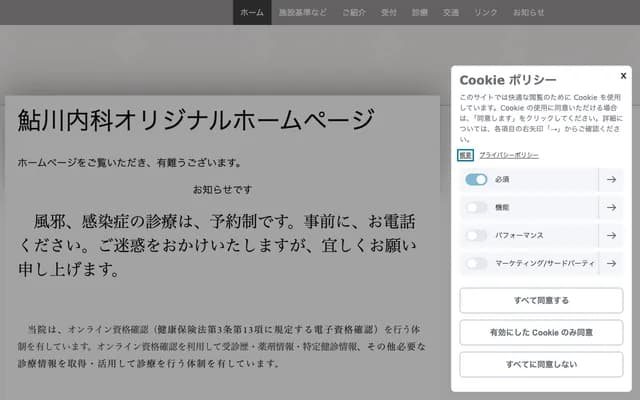640x400 pixels.
Task: Toggle the 必須 cookie switch
Action: pyautogui.click(x=476, y=179)
